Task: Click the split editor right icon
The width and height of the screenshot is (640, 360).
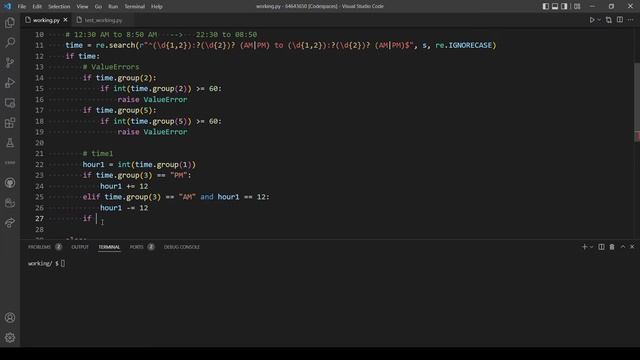Action: (620, 20)
